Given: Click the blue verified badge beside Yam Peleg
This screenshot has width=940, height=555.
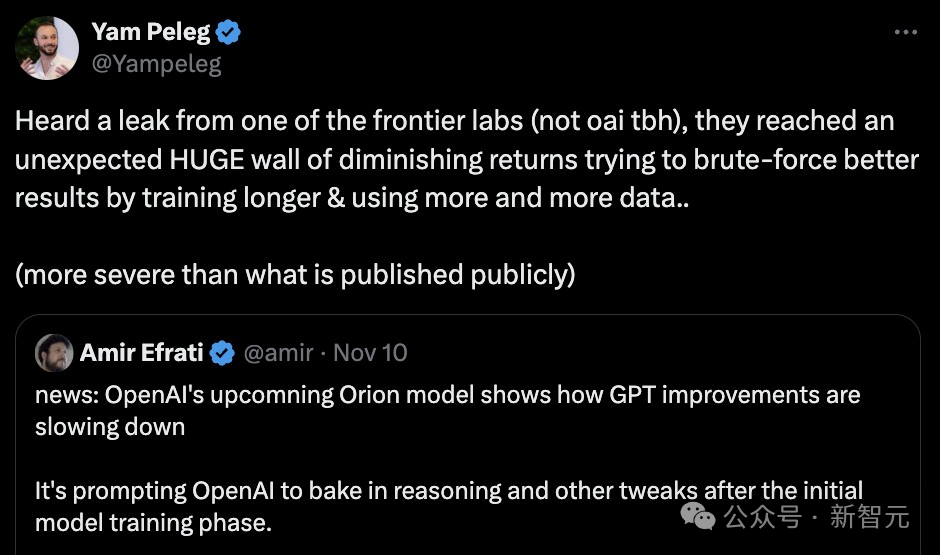Looking at the screenshot, I should tap(229, 33).
